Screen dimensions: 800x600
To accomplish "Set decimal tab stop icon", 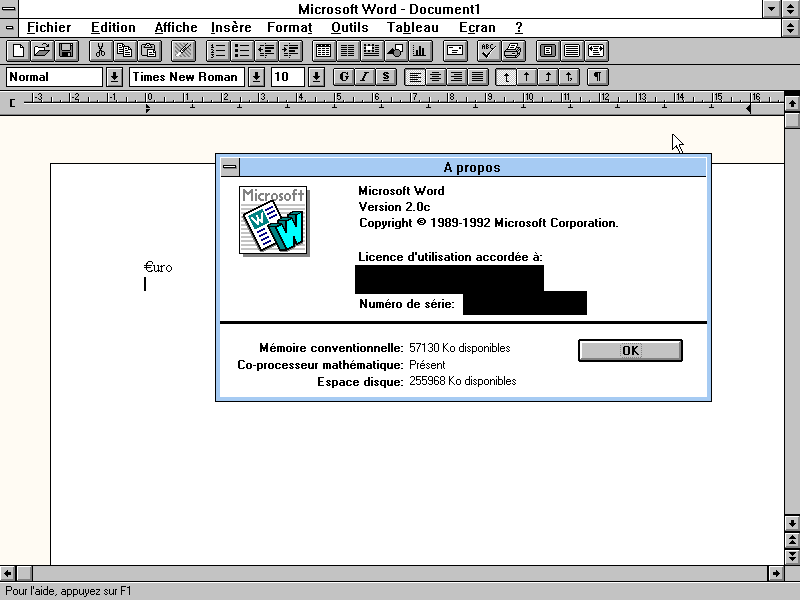I will (x=568, y=77).
